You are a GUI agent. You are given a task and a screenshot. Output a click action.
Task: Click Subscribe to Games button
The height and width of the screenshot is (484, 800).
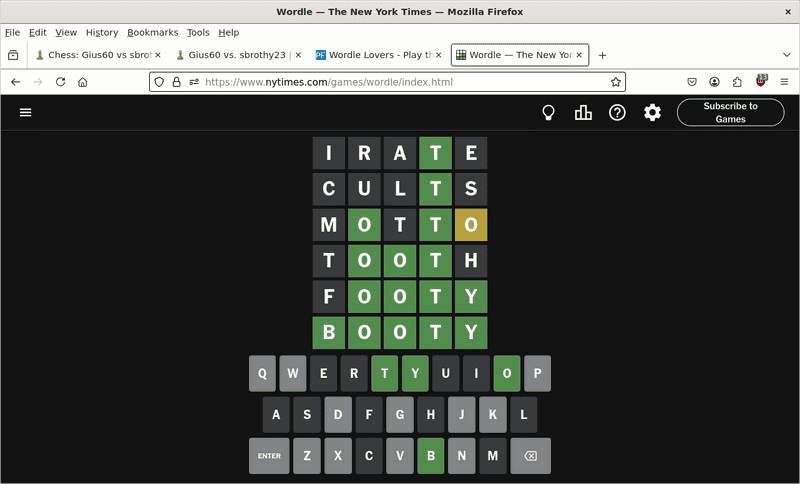(x=731, y=112)
